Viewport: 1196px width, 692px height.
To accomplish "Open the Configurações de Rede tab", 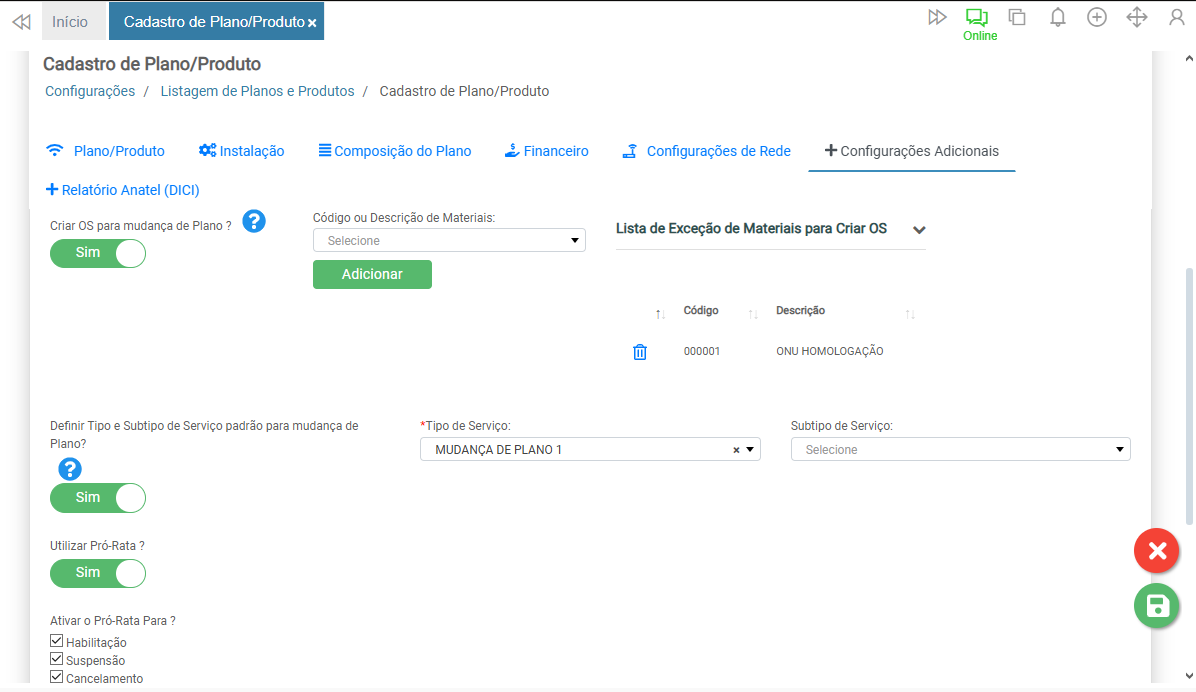I will coord(706,151).
